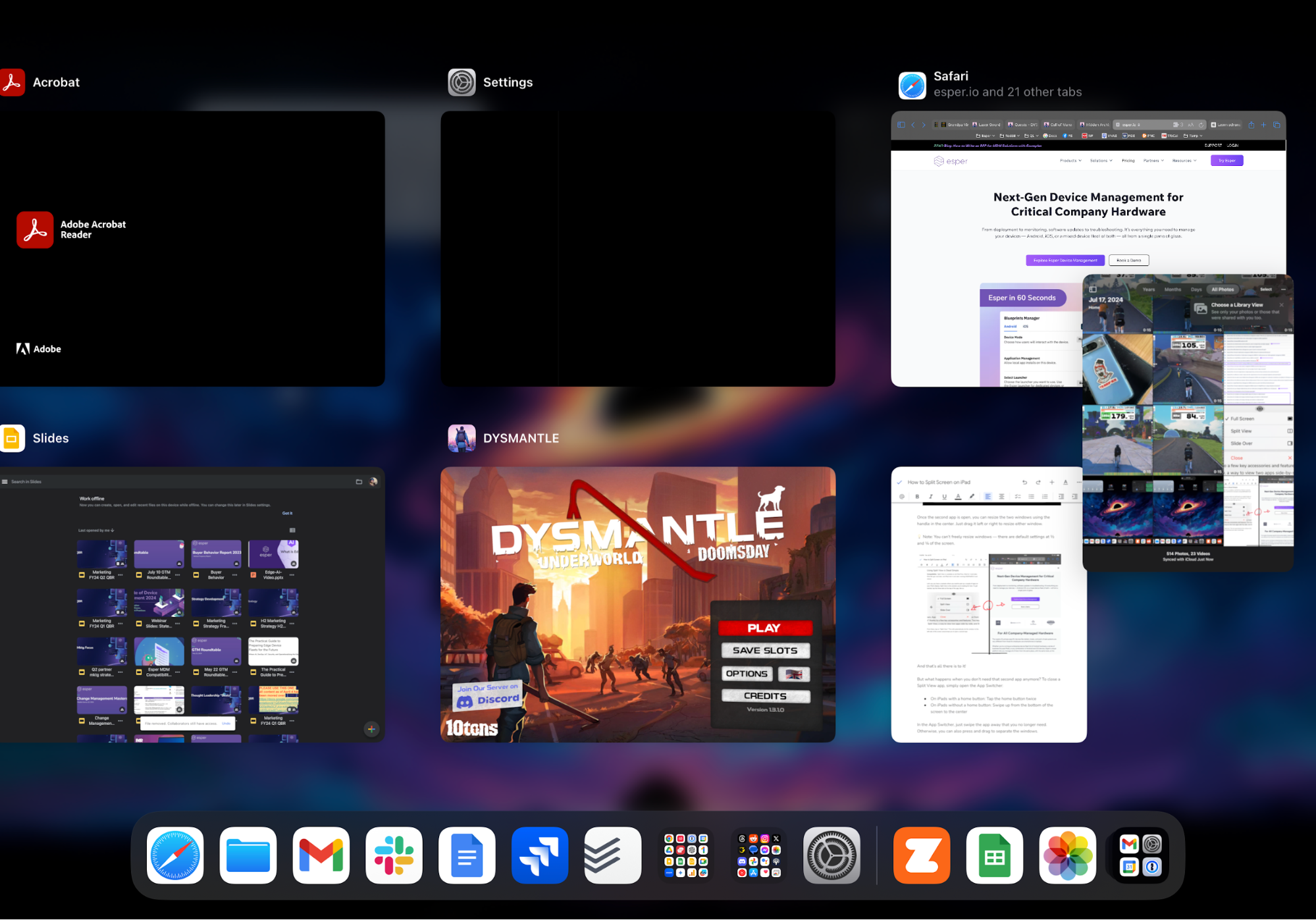1316x920 pixels.
Task: Open the App Library dock icon
Action: pyautogui.click(x=1141, y=855)
